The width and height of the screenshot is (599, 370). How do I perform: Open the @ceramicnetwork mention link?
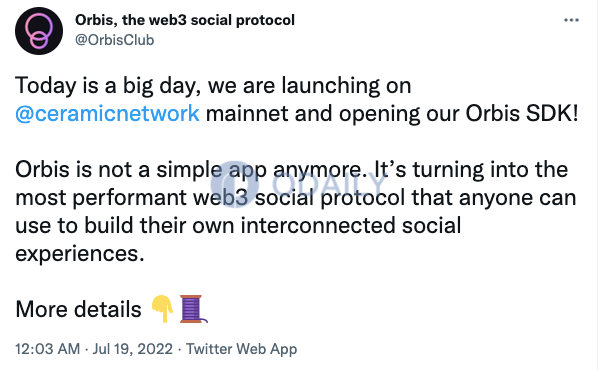pyautogui.click(x=107, y=113)
